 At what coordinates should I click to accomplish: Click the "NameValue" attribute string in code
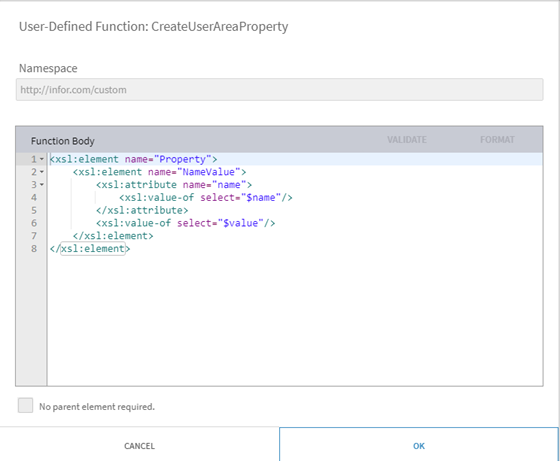209,172
